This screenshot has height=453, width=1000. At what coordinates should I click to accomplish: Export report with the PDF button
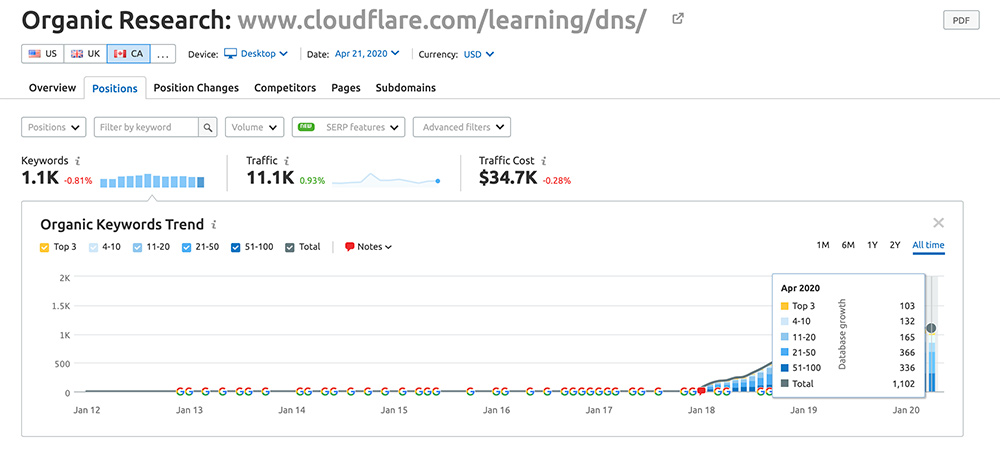point(960,20)
